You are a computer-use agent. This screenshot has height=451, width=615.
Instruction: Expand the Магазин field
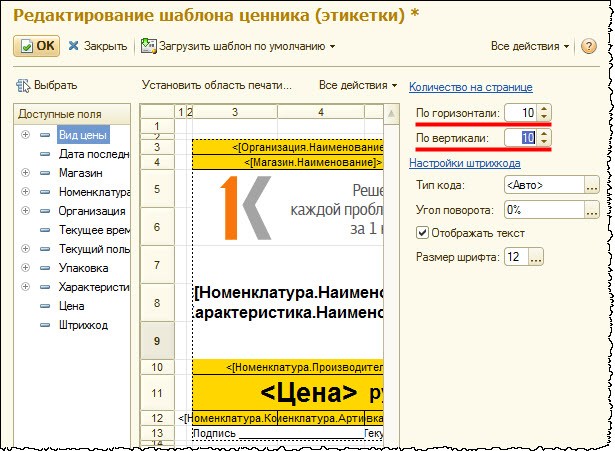click(x=25, y=173)
